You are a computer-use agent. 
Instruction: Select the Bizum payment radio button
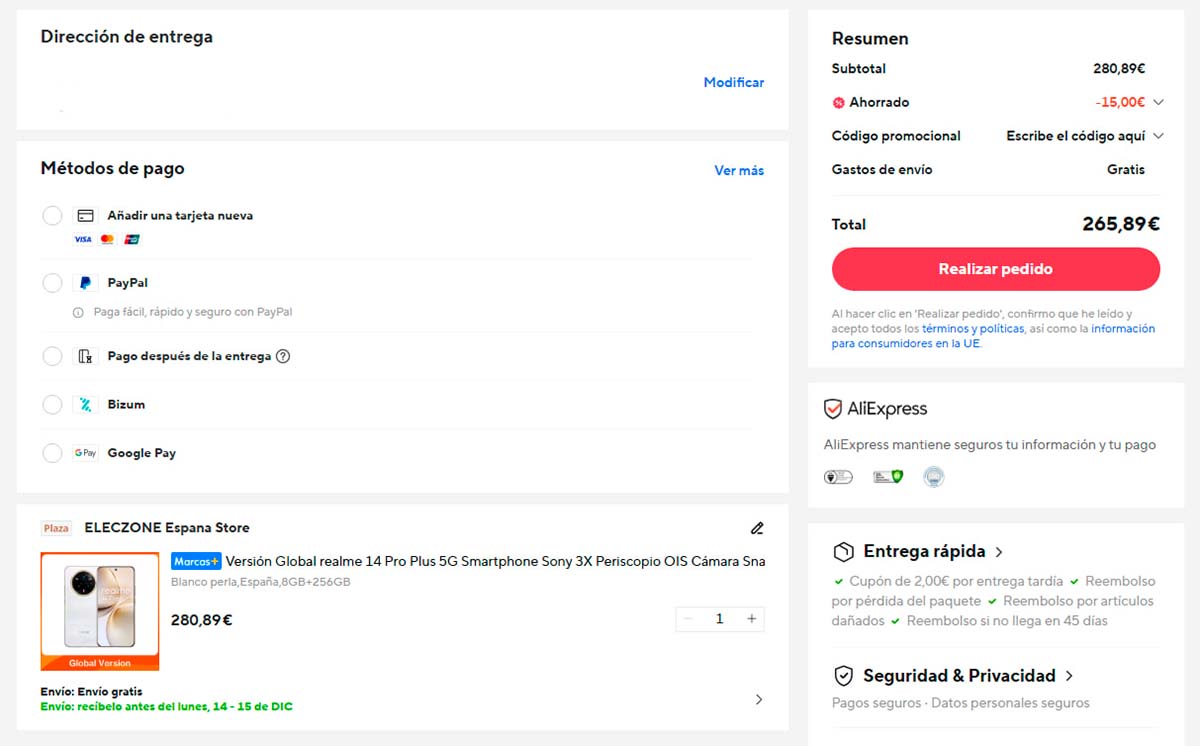52,404
